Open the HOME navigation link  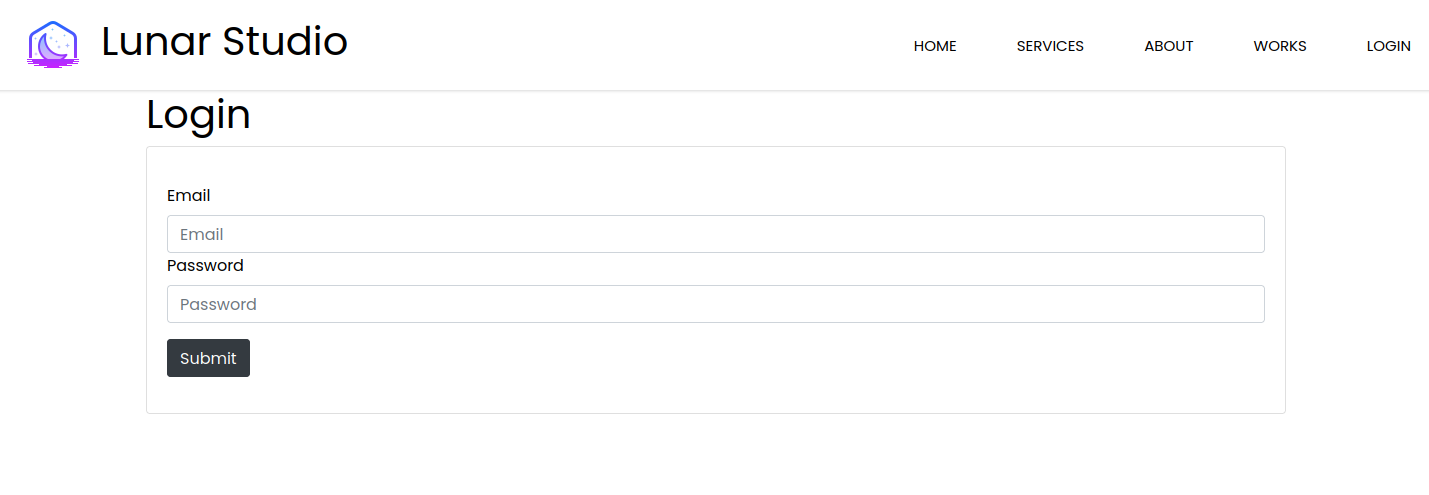(x=935, y=46)
